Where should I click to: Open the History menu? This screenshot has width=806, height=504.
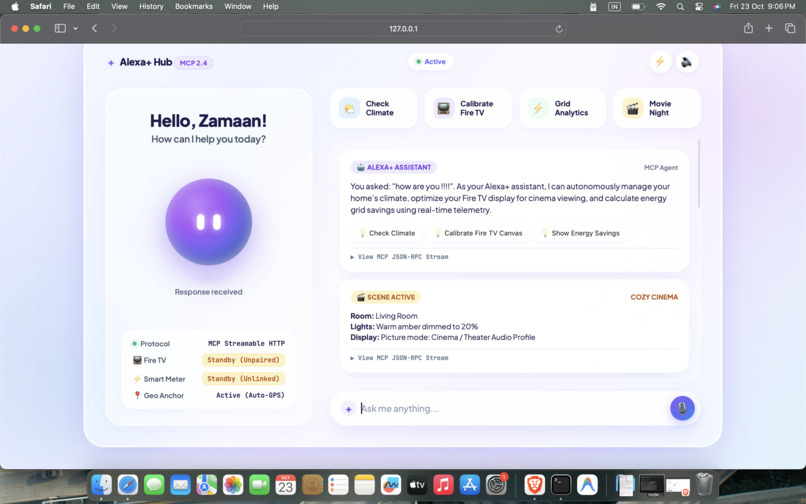coord(151,6)
